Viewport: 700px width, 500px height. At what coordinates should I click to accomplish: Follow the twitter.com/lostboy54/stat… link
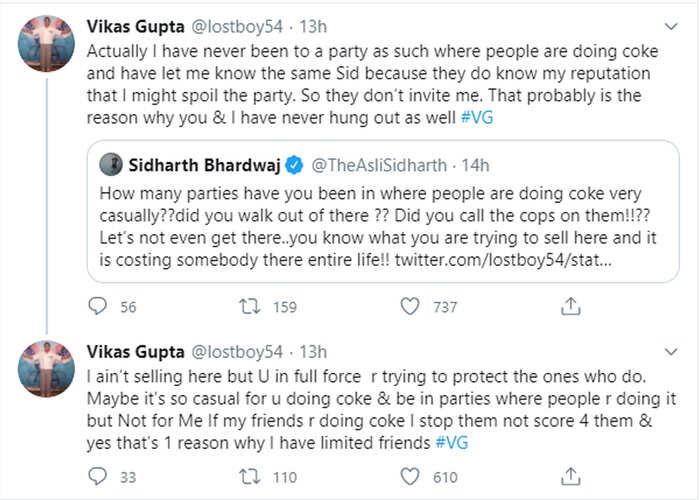click(503, 260)
